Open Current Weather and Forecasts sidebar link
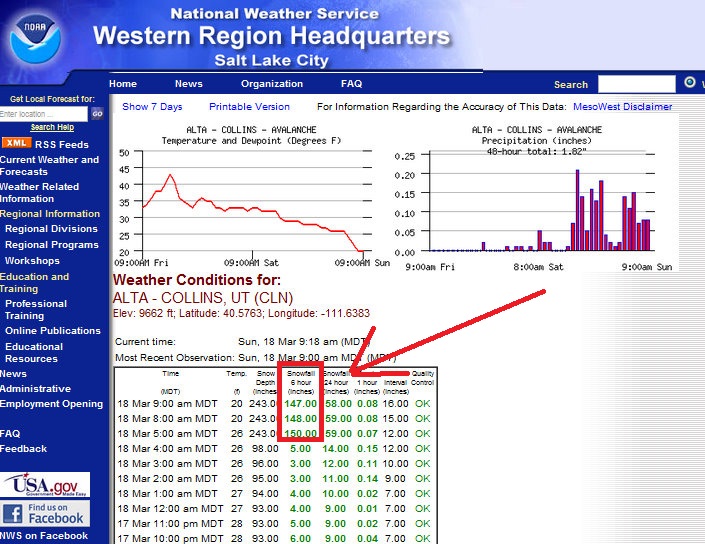Viewport: 705px width, 544px height. point(50,166)
